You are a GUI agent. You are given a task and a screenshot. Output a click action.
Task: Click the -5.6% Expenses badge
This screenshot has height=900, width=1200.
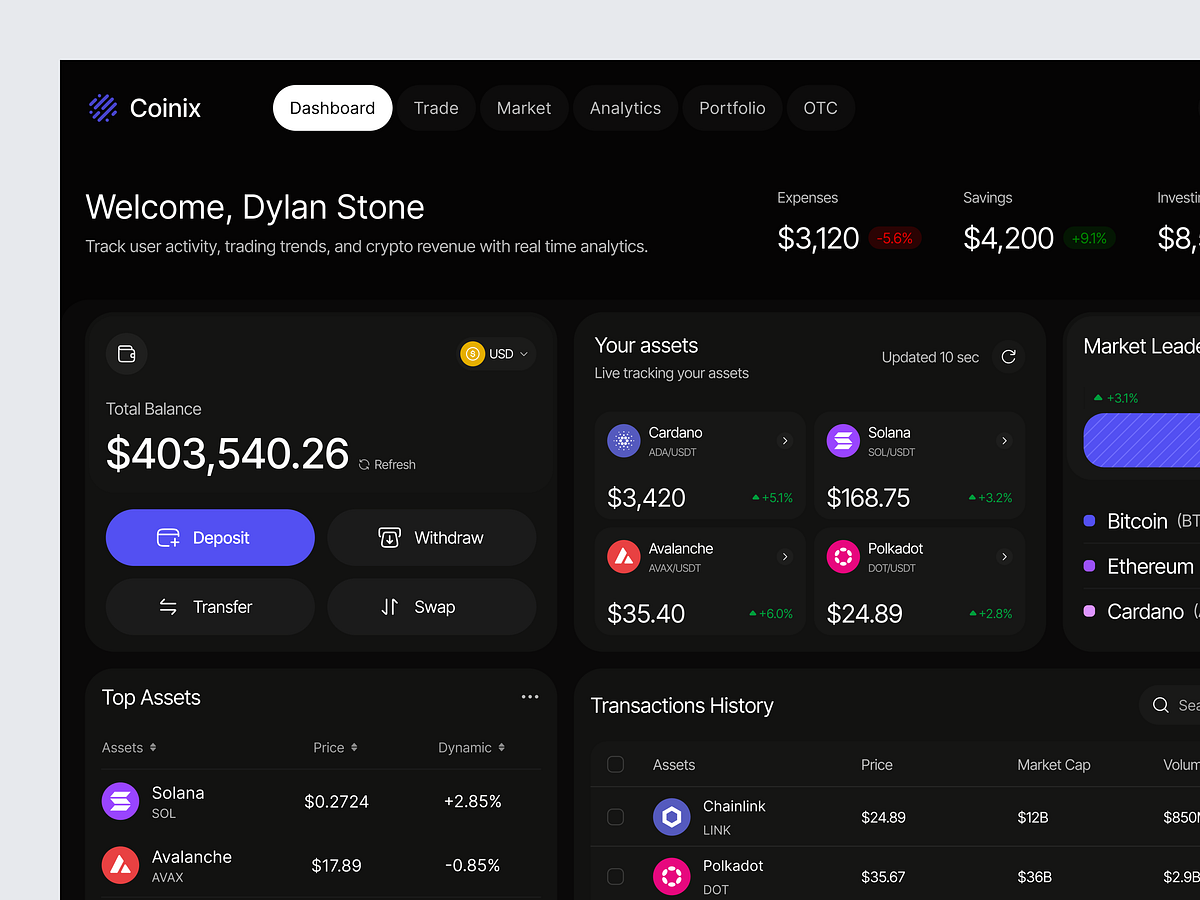[895, 238]
